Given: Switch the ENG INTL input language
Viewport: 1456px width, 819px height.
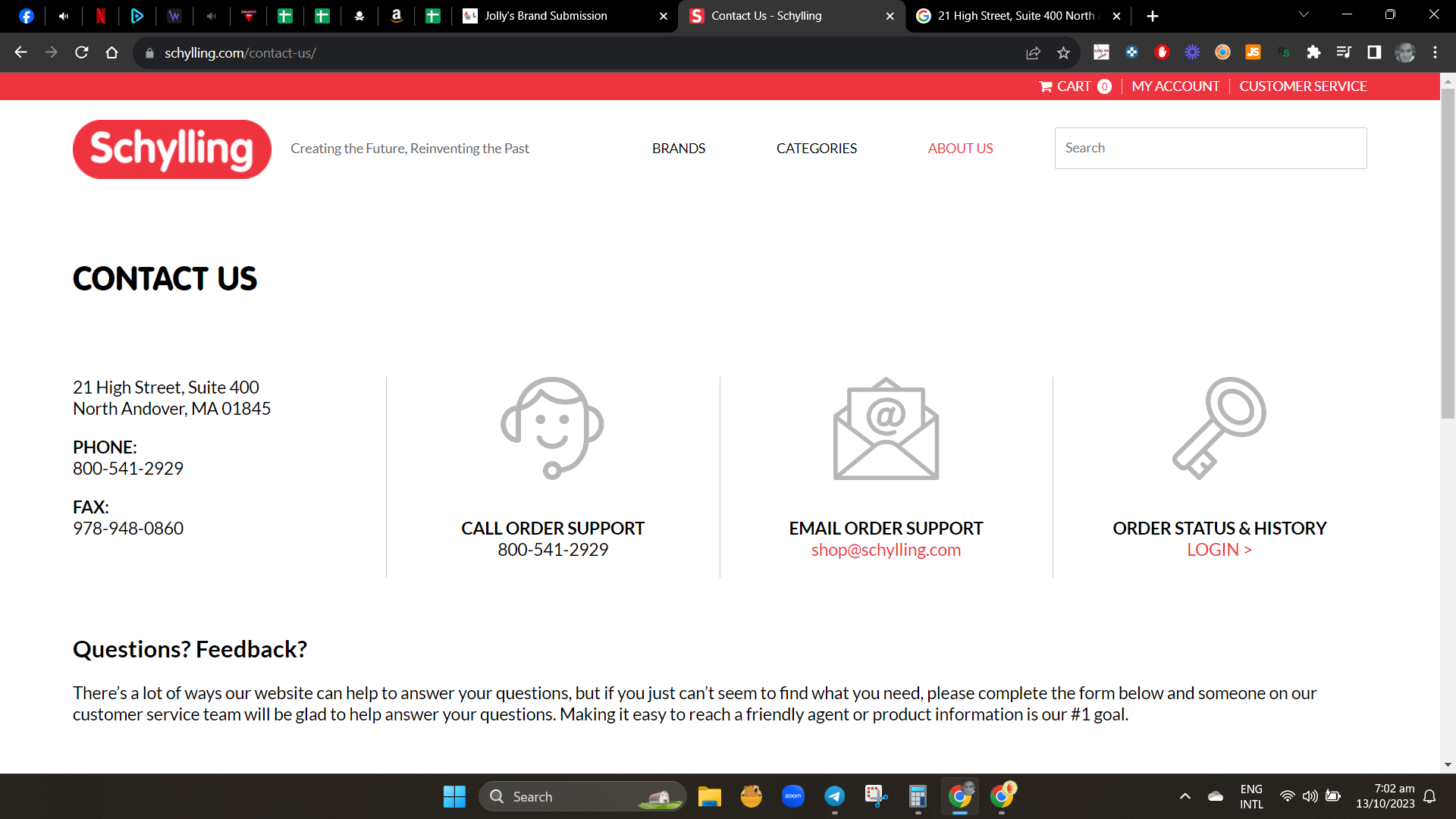Looking at the screenshot, I should (x=1251, y=796).
